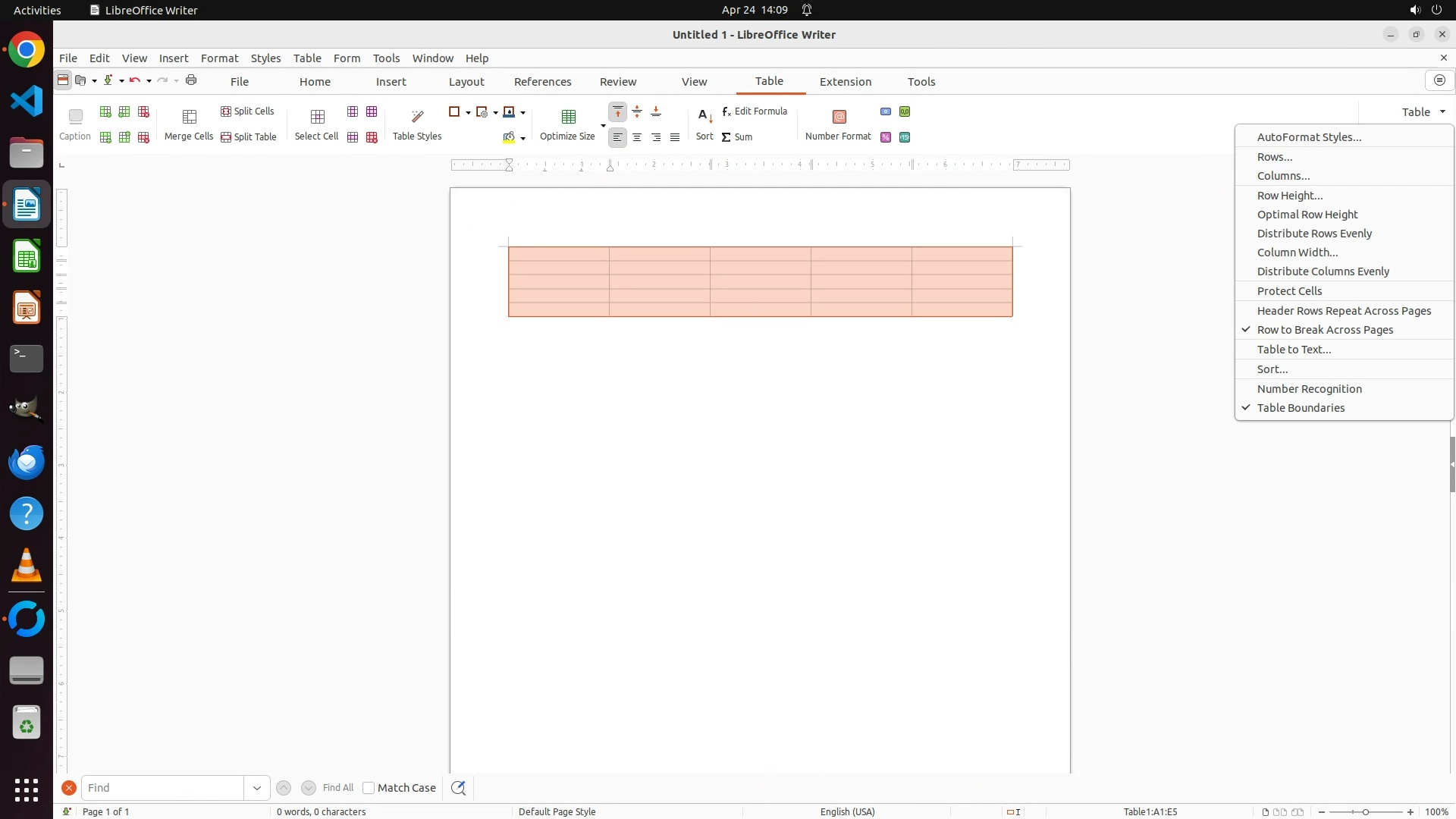The image size is (1456, 819).
Task: Open cell background color dropdown arrow
Action: 522,138
